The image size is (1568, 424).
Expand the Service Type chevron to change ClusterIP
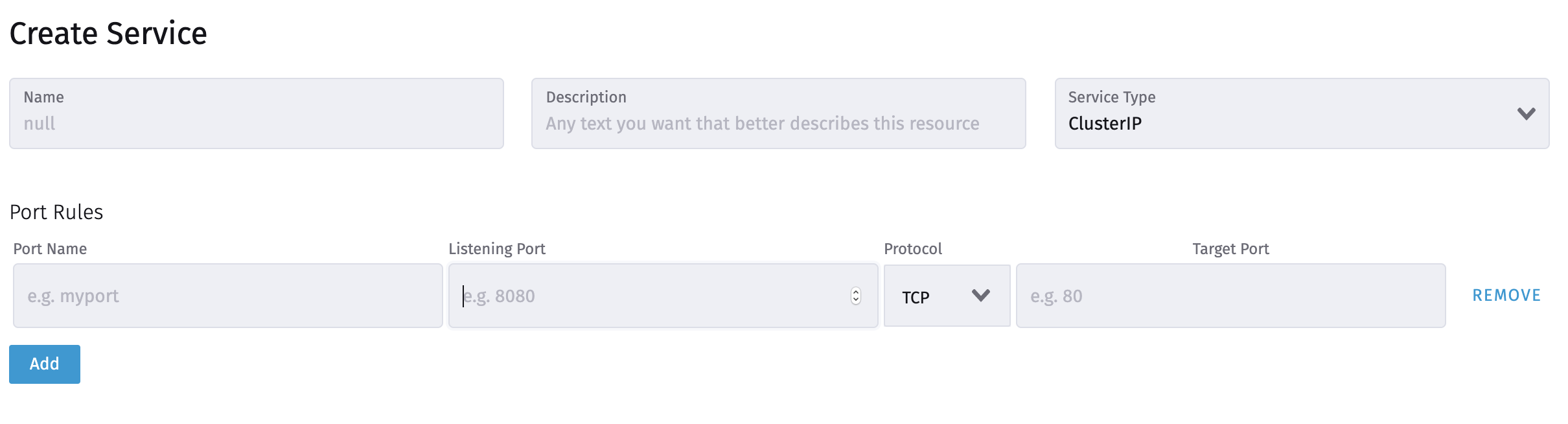point(1525,113)
